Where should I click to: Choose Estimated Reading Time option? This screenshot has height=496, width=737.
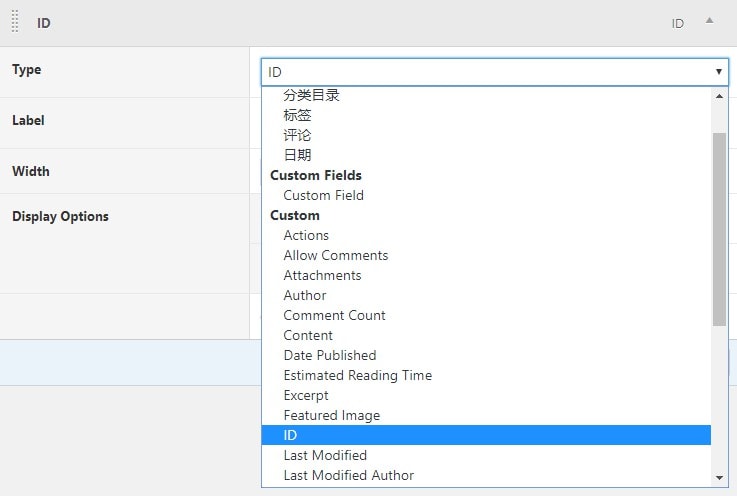click(357, 375)
